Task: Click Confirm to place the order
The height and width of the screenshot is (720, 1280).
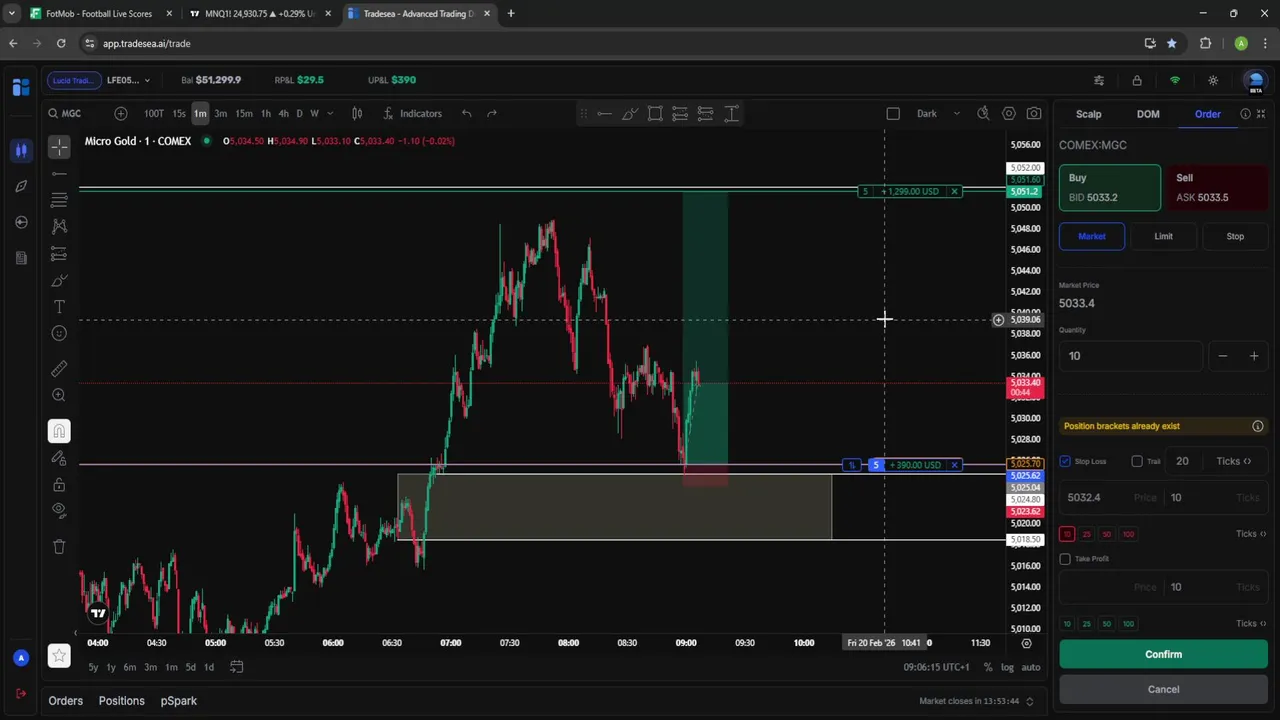Action: click(x=1163, y=654)
